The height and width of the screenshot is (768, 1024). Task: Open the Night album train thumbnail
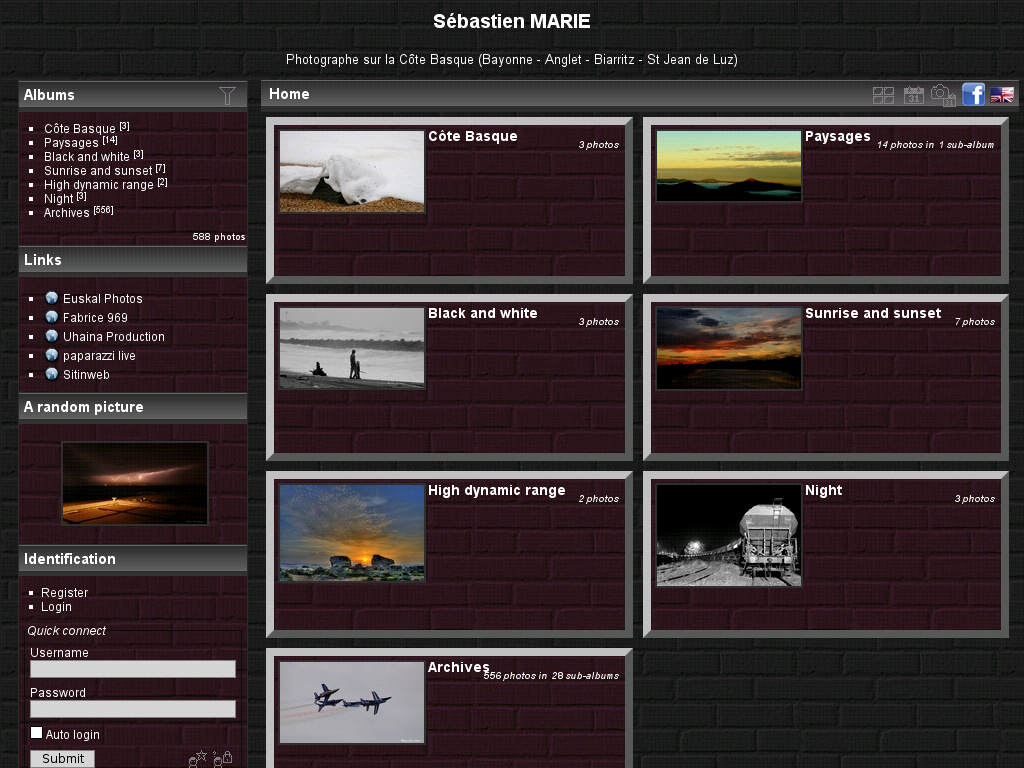[729, 535]
